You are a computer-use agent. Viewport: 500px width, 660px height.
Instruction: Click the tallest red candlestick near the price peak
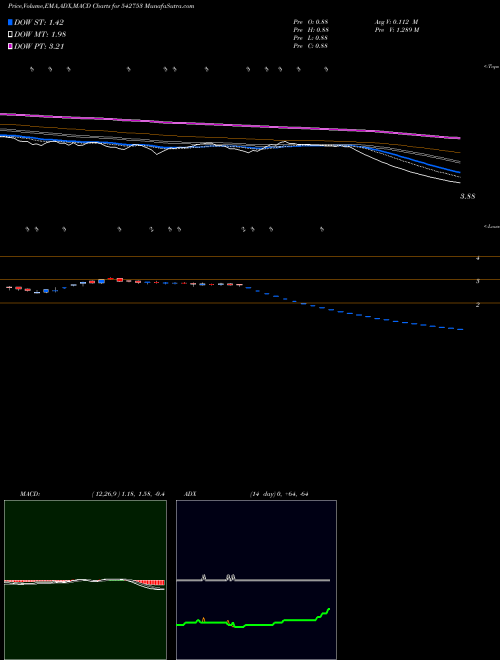tap(120, 279)
